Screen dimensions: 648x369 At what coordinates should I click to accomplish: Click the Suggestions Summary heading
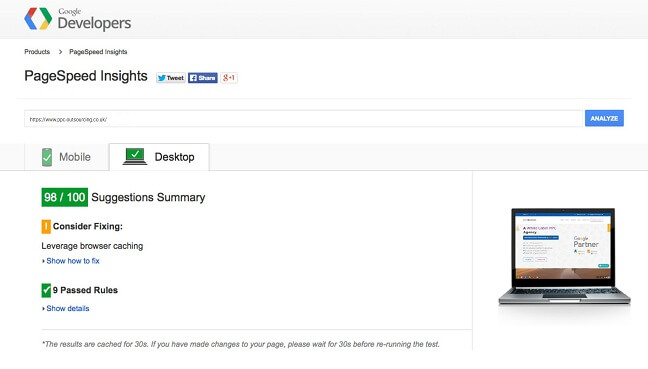148,198
